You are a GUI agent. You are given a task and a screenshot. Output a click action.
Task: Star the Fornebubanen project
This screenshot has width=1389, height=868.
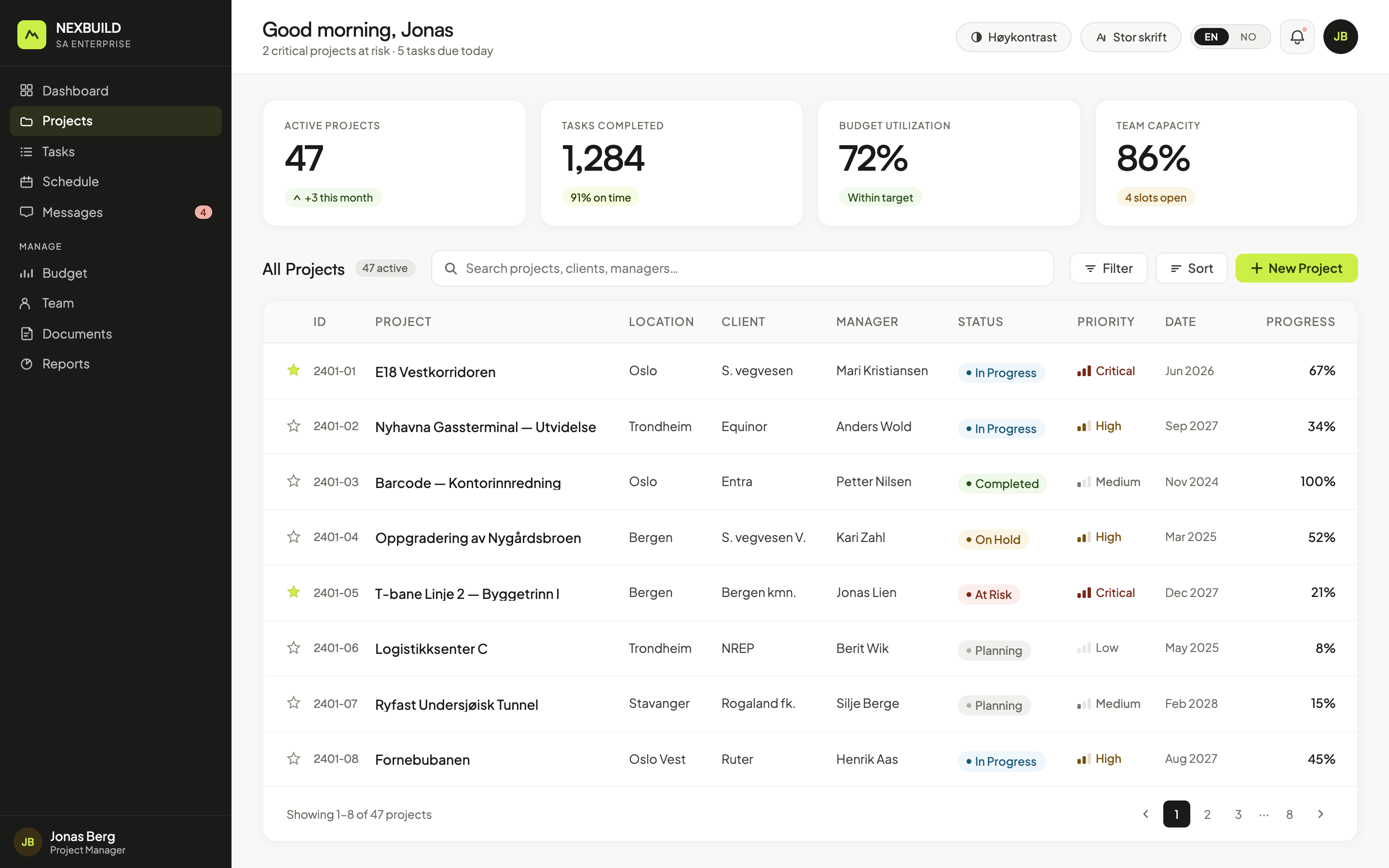294,759
